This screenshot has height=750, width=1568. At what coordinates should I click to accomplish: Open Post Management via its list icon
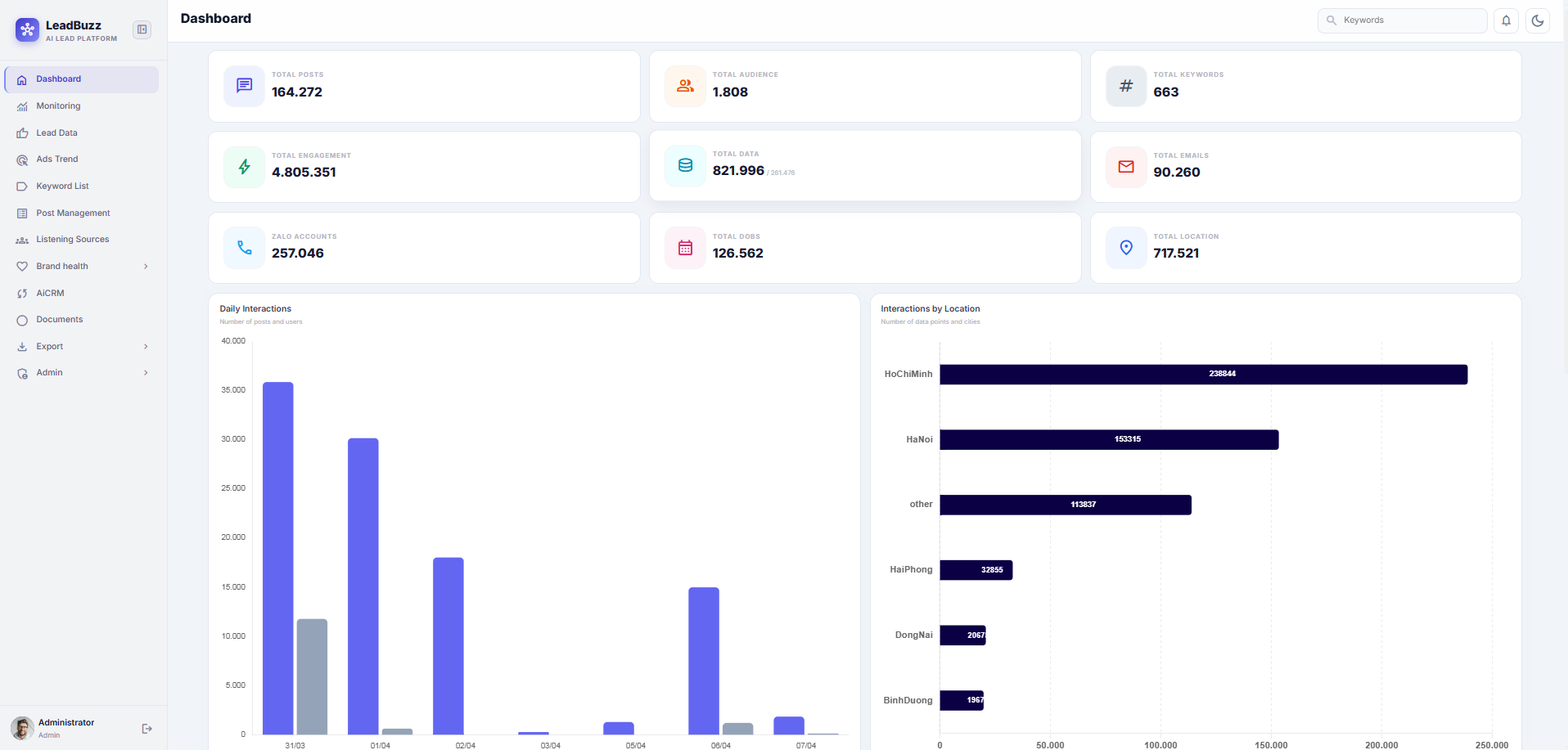(22, 213)
